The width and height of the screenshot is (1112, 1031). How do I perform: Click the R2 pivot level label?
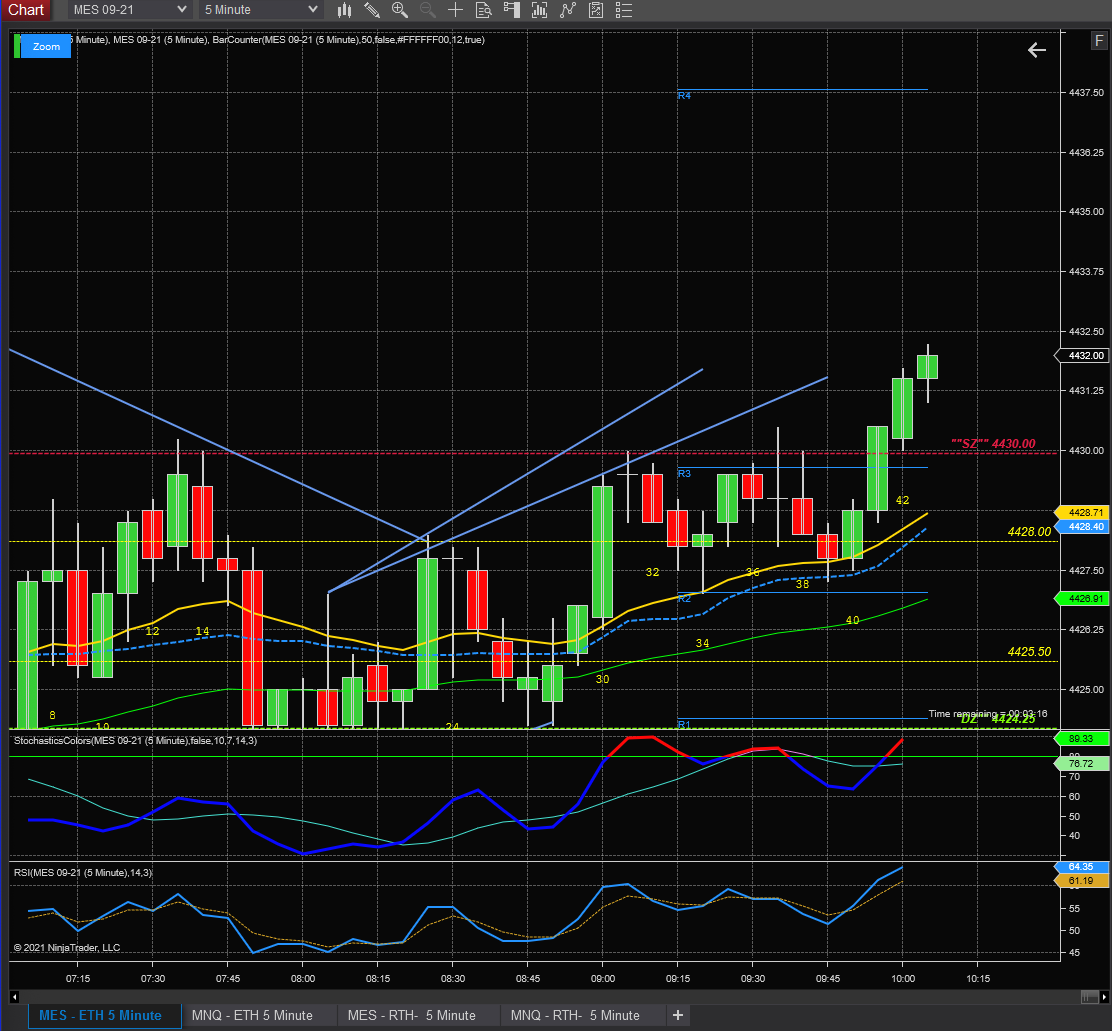[x=684, y=598]
